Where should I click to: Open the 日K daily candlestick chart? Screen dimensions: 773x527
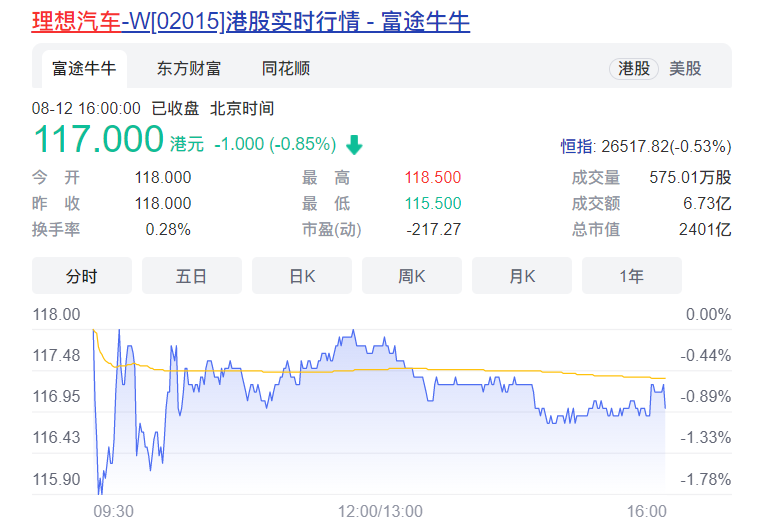point(302,276)
